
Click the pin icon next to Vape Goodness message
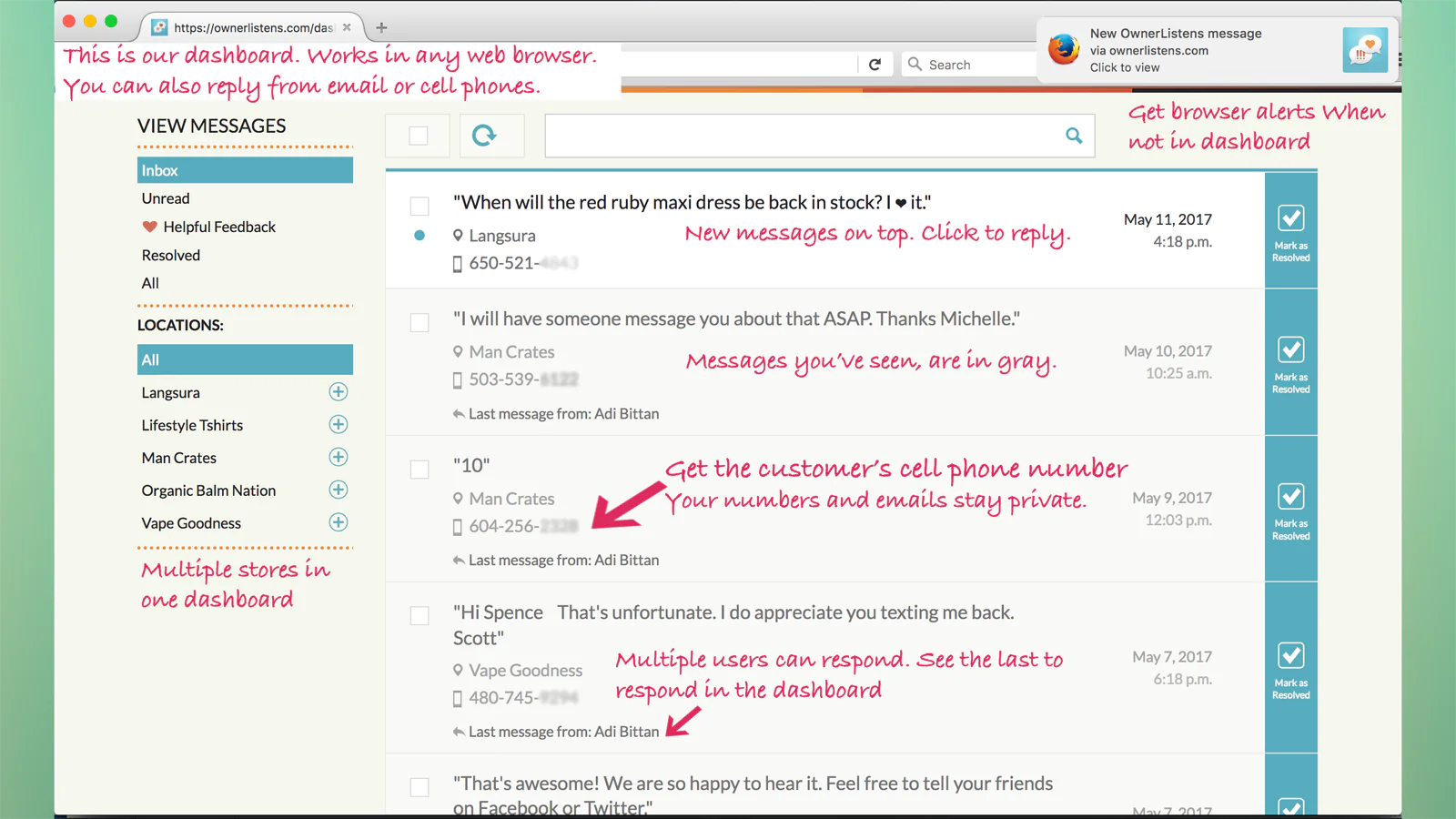click(x=458, y=671)
